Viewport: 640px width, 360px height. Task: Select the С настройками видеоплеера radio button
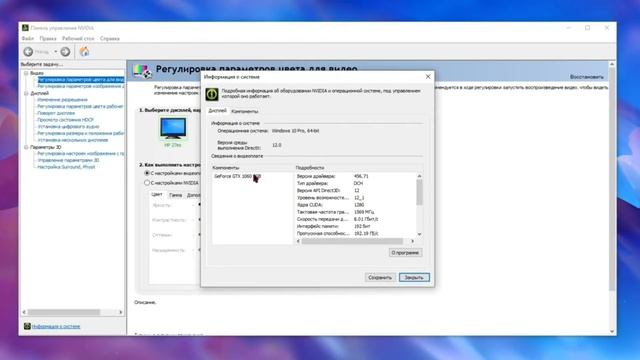coord(147,173)
